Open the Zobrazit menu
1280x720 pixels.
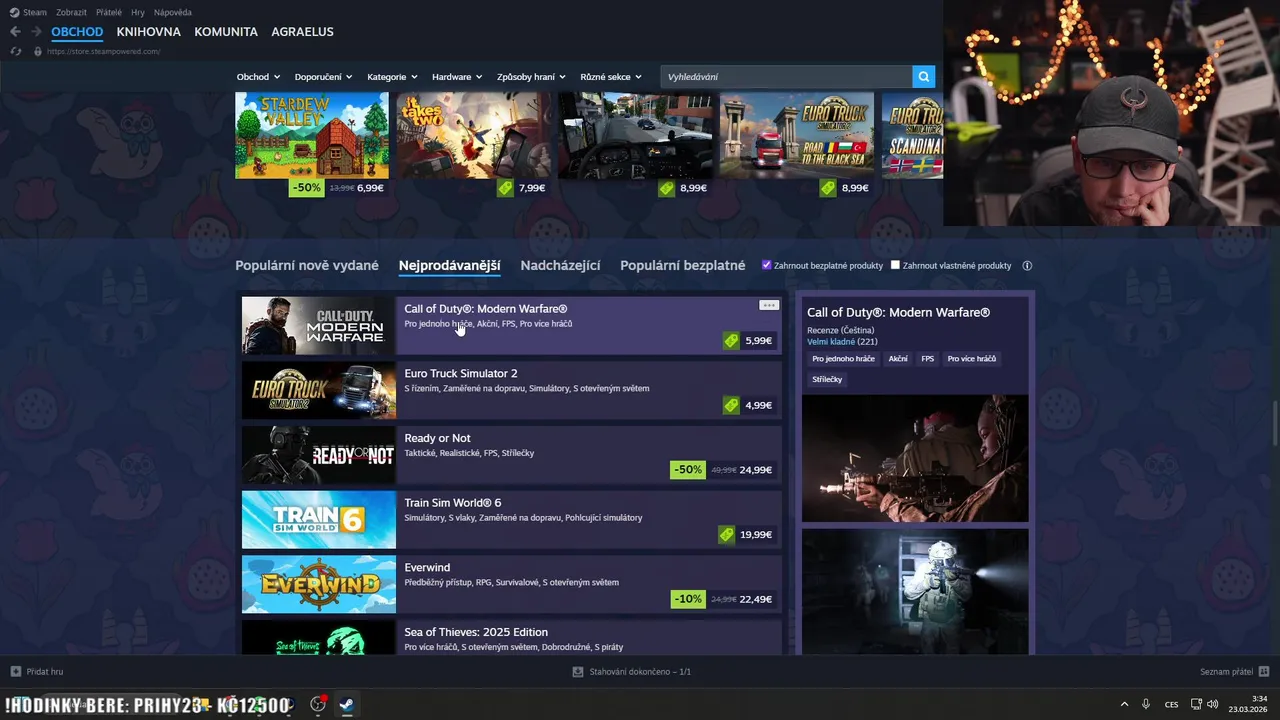71,12
